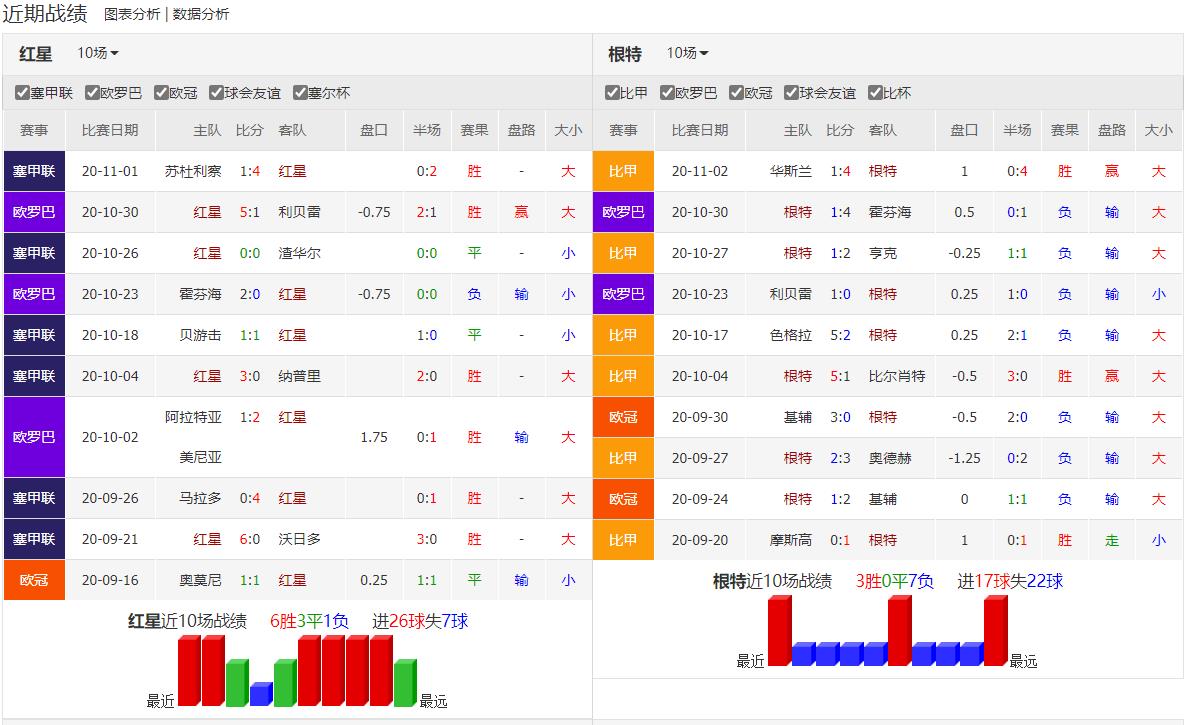Open the 比尔肖特 team link

pyautogui.click(x=897, y=376)
